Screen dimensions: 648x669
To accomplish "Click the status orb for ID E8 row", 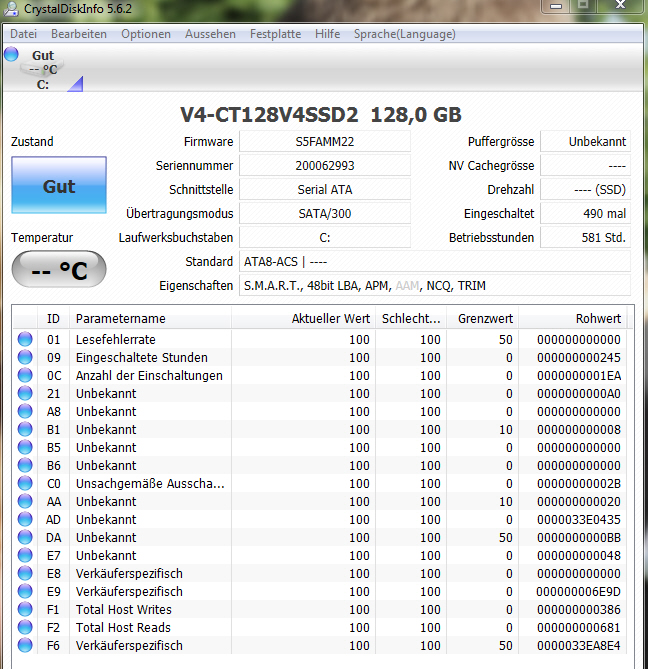I will [x=25, y=573].
